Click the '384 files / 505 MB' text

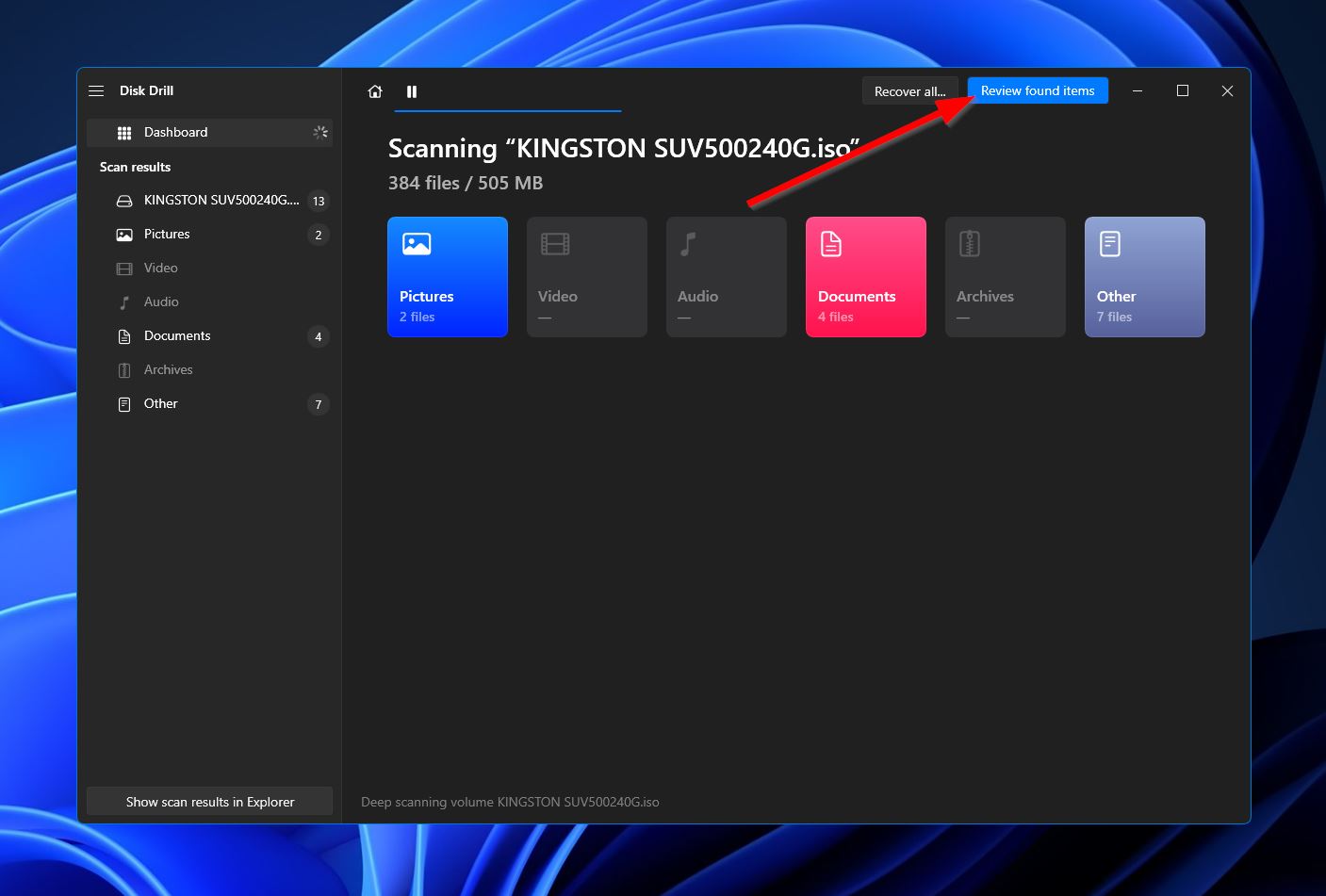tap(466, 183)
